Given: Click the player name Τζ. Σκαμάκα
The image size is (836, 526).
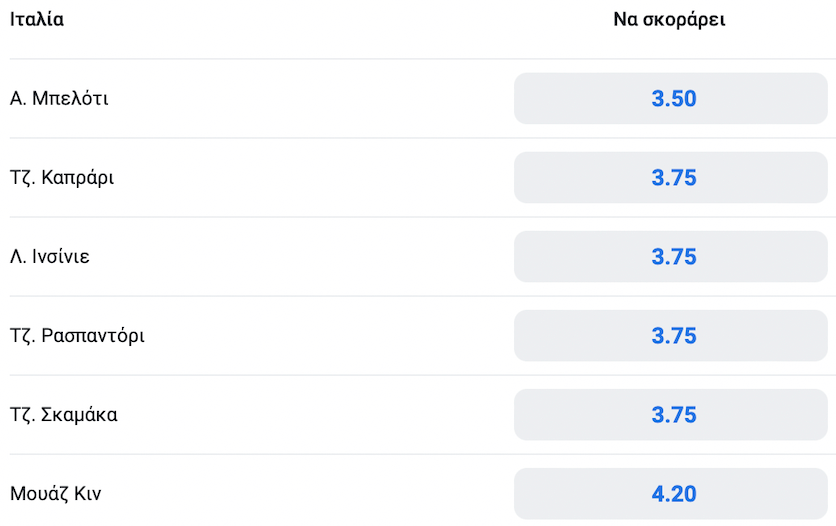Looking at the screenshot, I should (x=63, y=415).
